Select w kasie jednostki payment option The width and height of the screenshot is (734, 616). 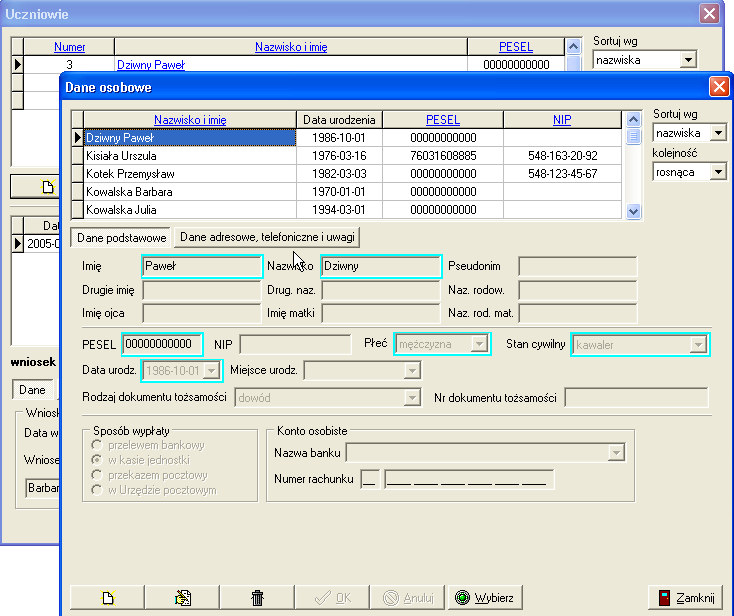[x=97, y=460]
